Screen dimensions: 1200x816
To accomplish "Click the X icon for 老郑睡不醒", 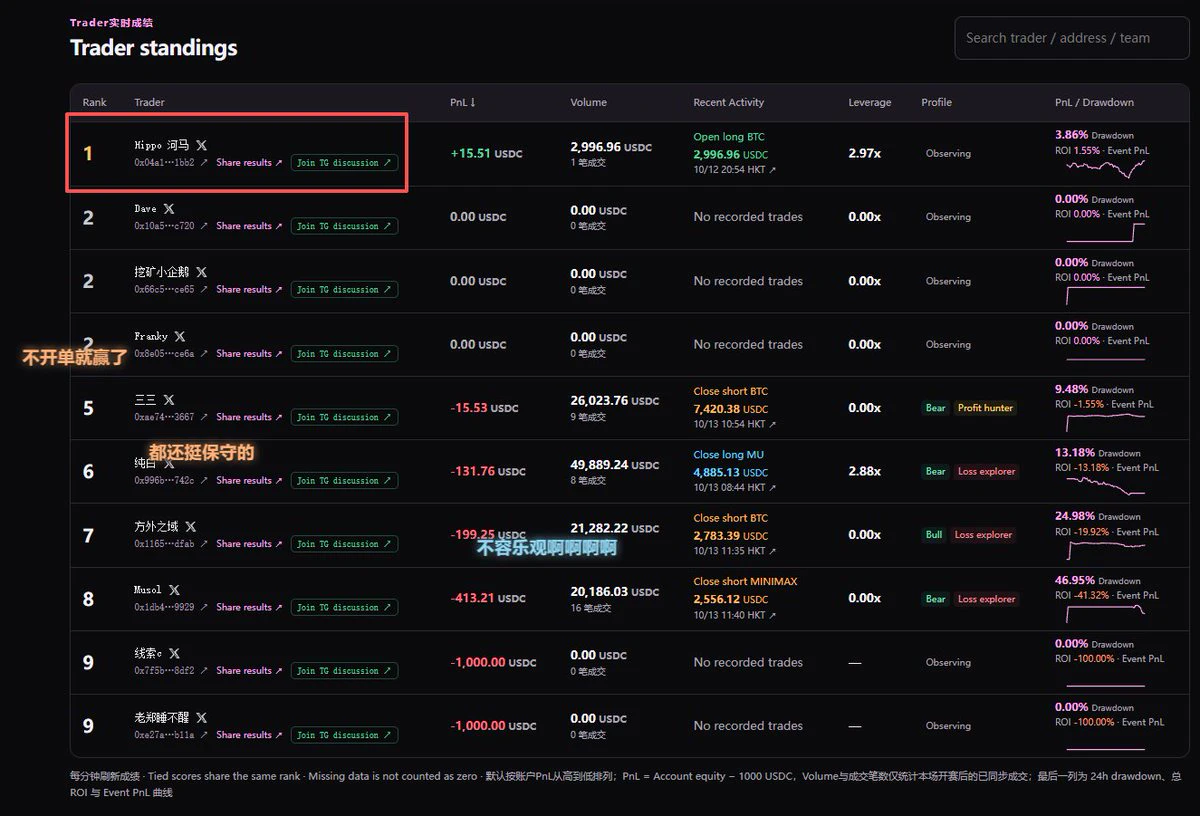I will (202, 717).
